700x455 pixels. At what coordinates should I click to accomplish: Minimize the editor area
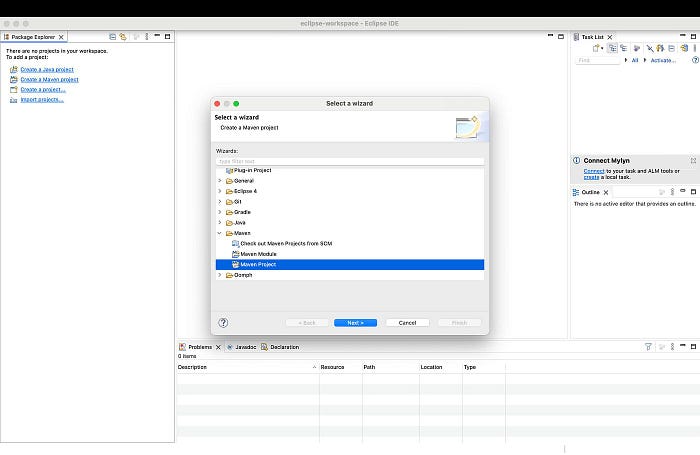[x=550, y=35]
